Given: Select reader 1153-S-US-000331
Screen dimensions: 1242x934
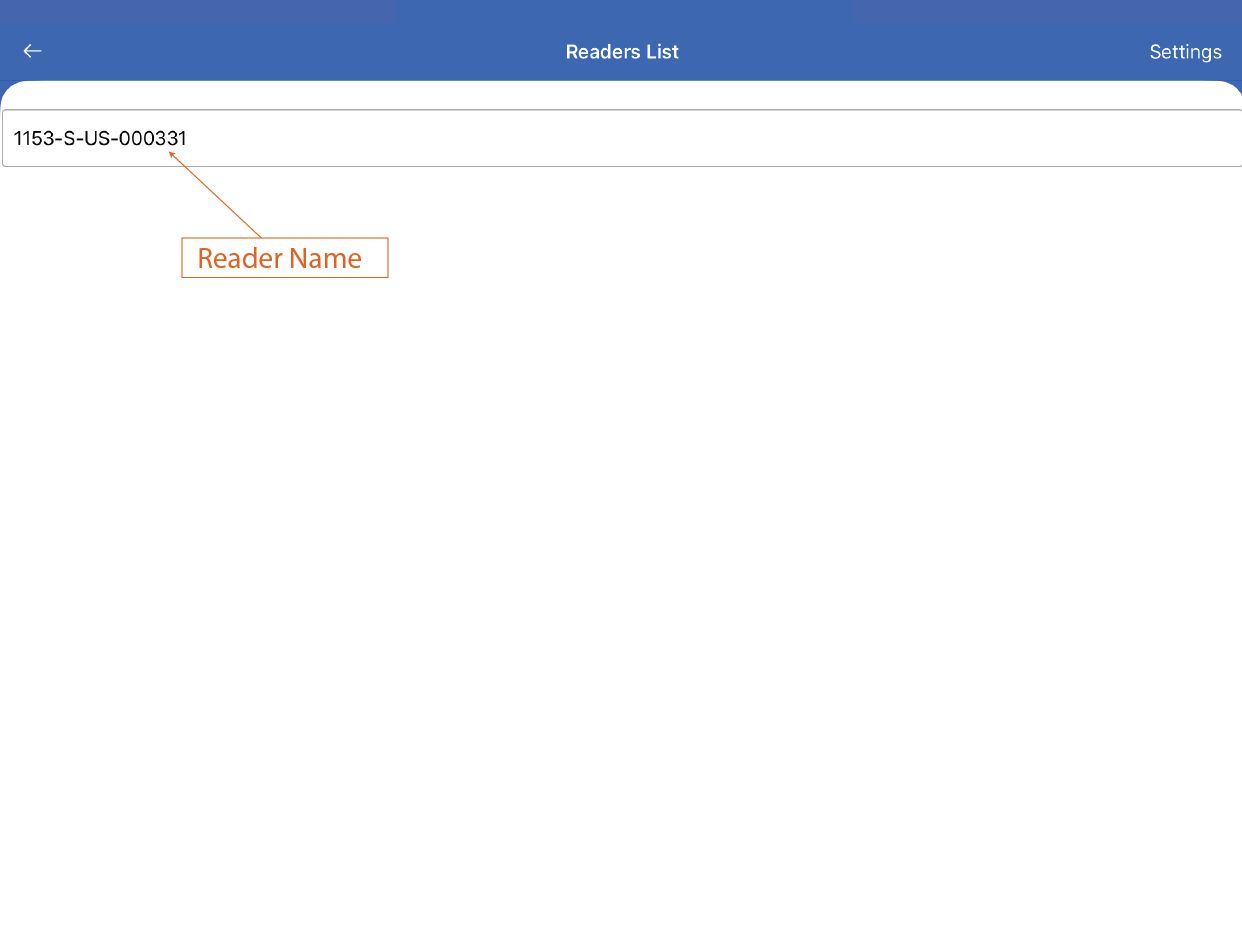Looking at the screenshot, I should pos(100,138).
